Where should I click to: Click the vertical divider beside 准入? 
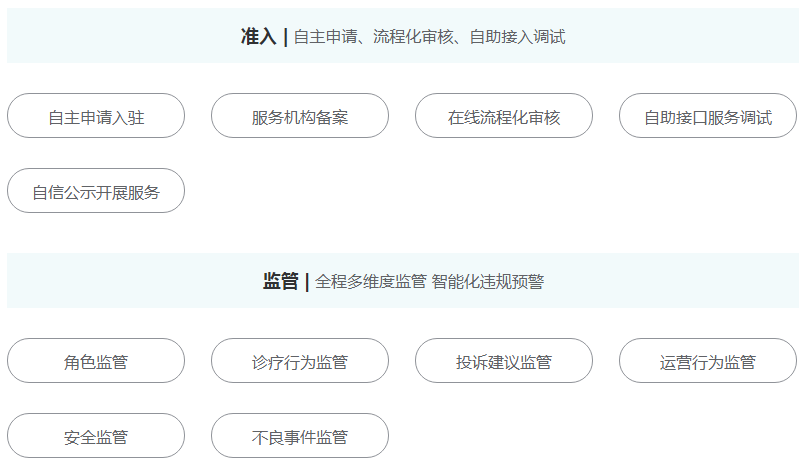(286, 37)
